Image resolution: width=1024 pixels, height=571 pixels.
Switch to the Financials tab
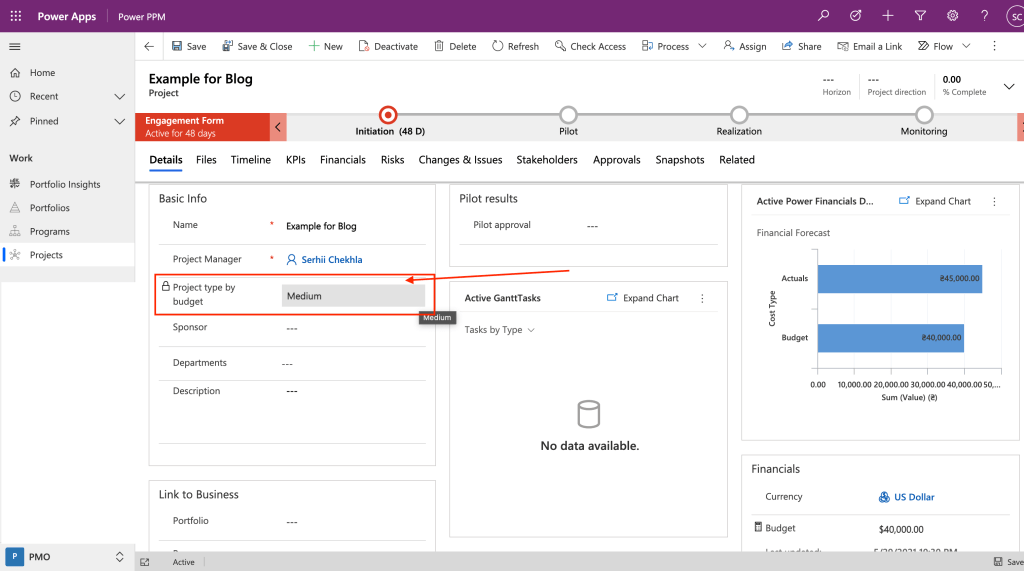pyautogui.click(x=342, y=160)
